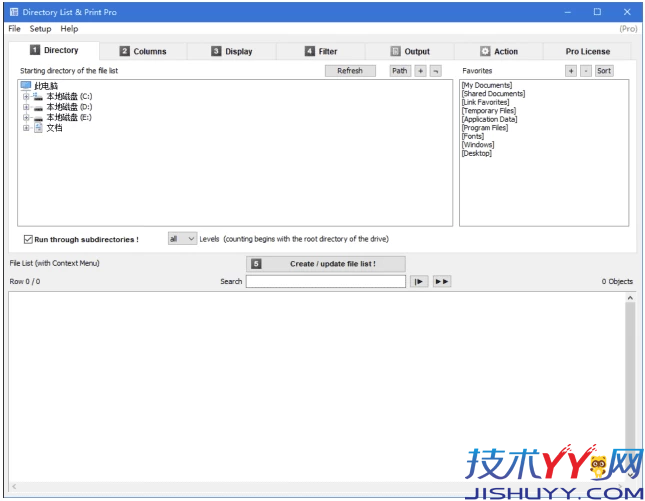Click the file list scroll up arrow
The width and height of the screenshot is (645, 501).
coord(630,297)
